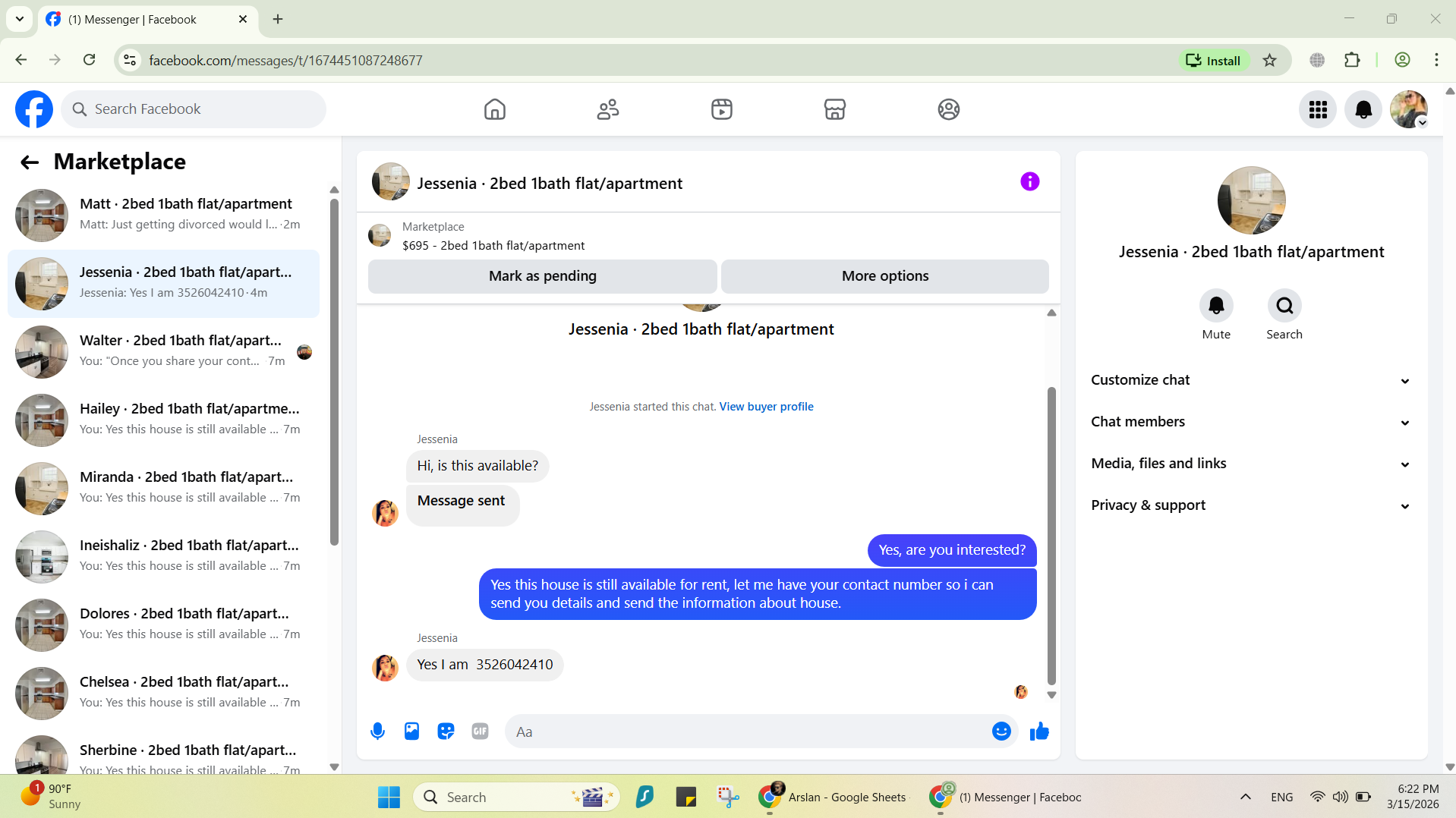View buyer profile link
The width and height of the screenshot is (1456, 818).
tap(766, 407)
